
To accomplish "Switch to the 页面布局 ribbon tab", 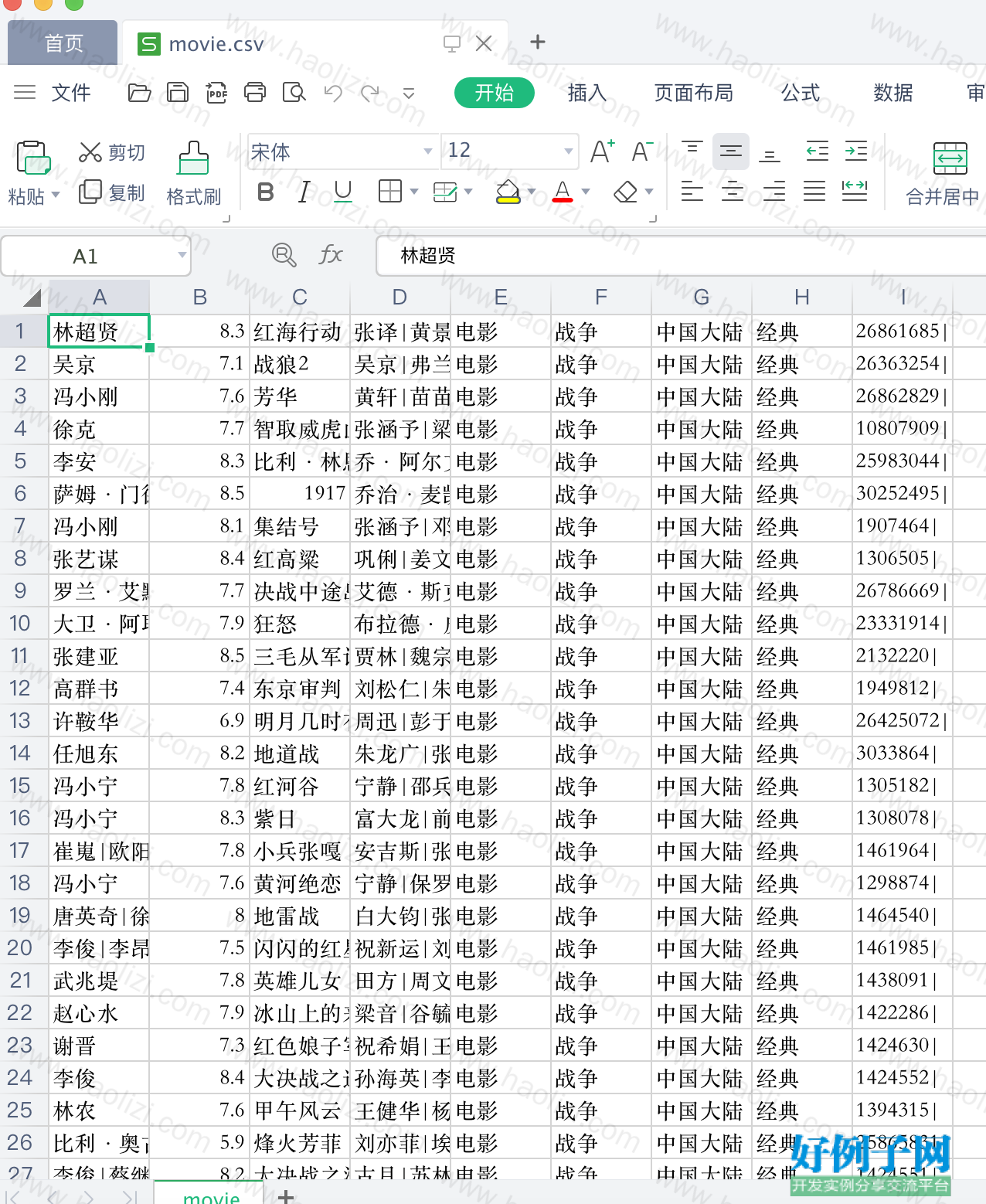I will 693,93.
